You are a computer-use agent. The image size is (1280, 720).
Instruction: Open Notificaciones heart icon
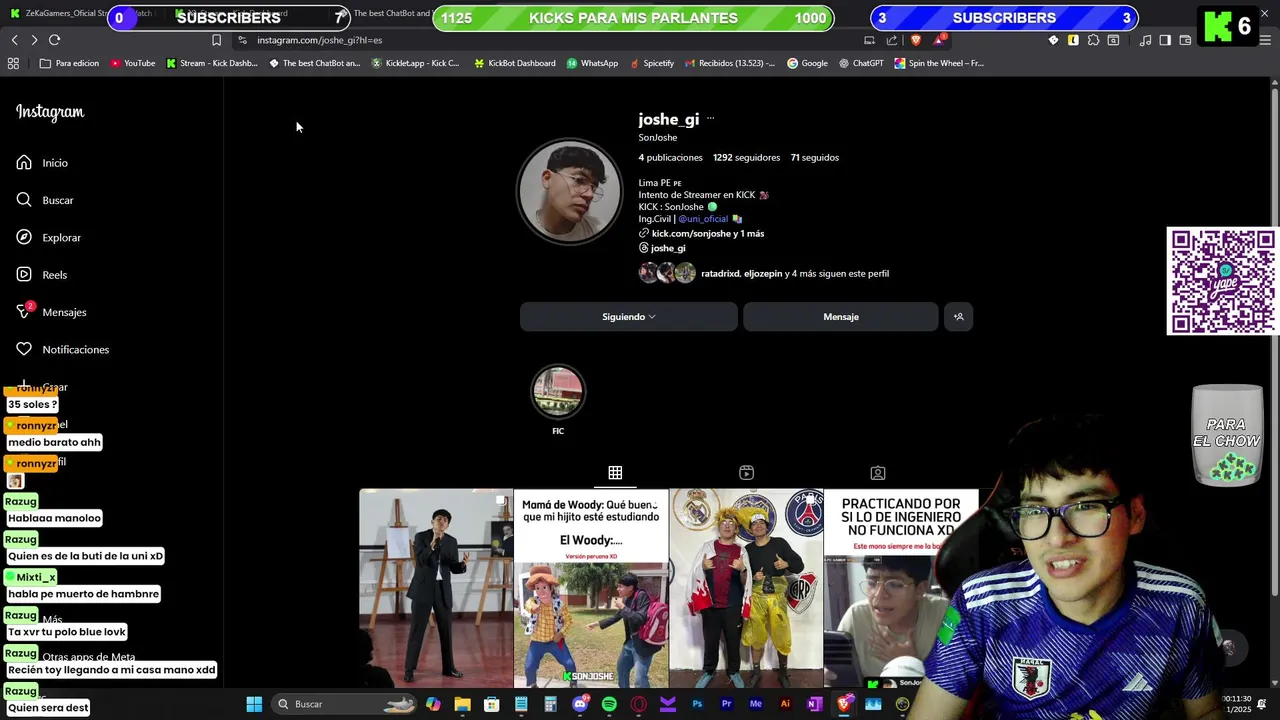24,349
